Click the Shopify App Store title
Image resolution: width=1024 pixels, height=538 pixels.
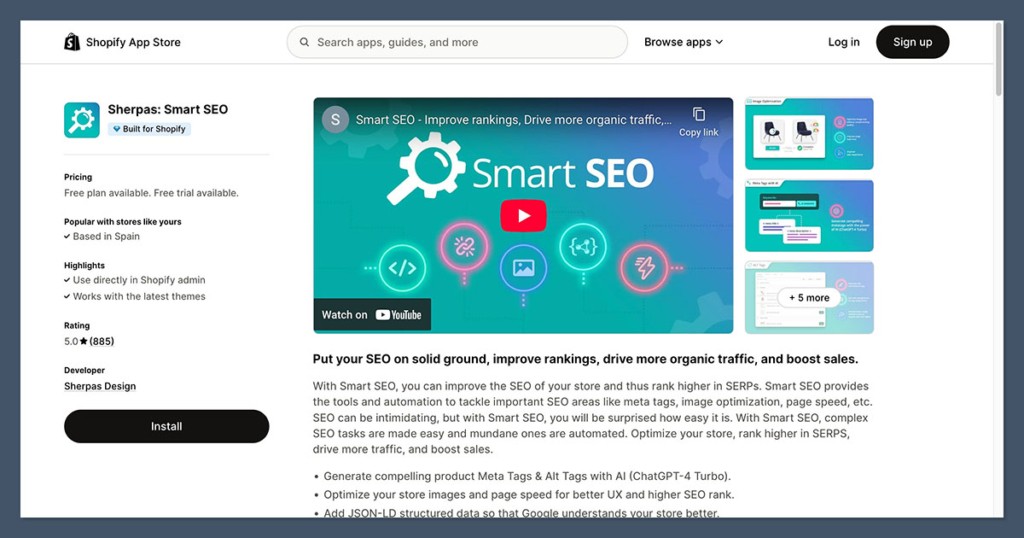click(x=133, y=42)
